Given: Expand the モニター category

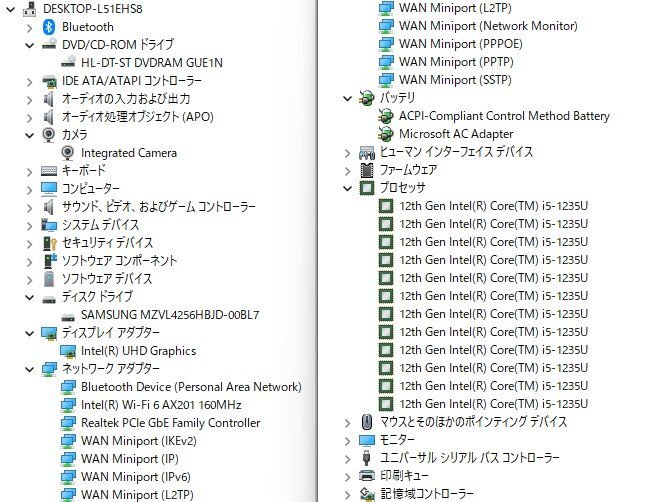Looking at the screenshot, I should point(347,440).
